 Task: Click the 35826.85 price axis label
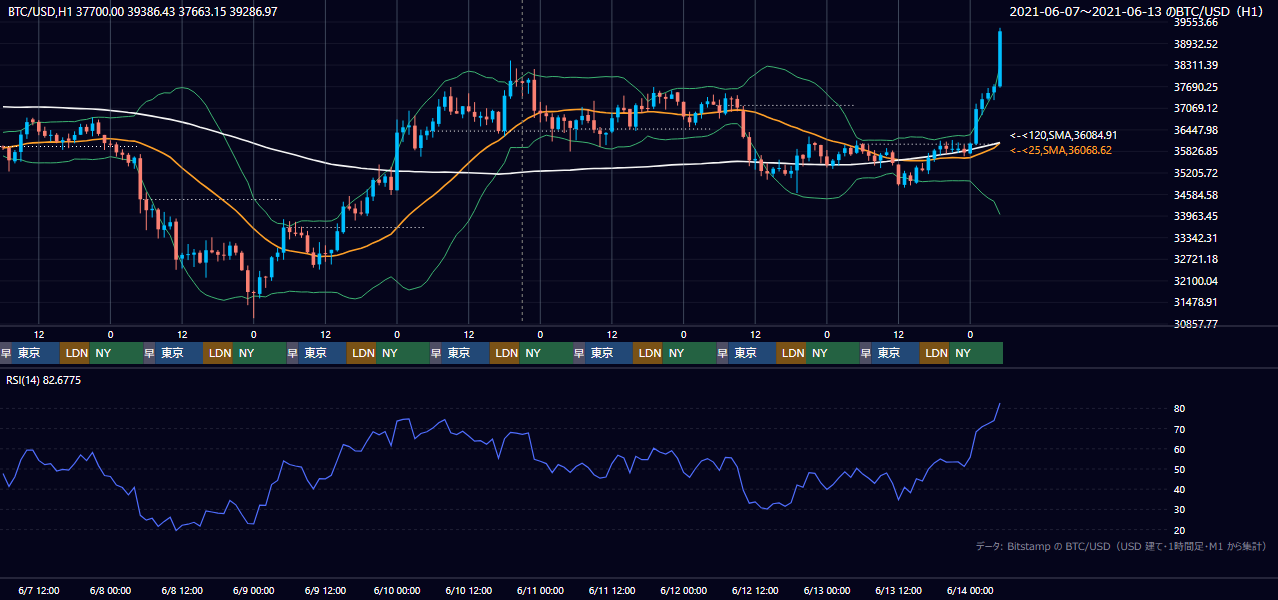click(1197, 151)
